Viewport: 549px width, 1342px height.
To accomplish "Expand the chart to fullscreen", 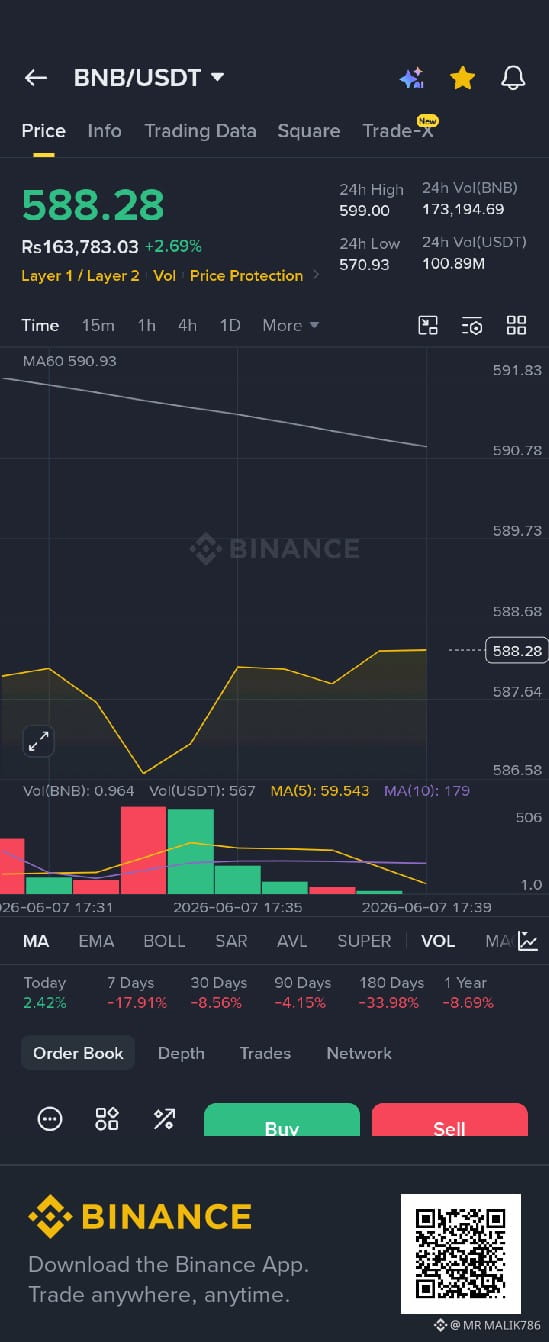I will (38, 742).
